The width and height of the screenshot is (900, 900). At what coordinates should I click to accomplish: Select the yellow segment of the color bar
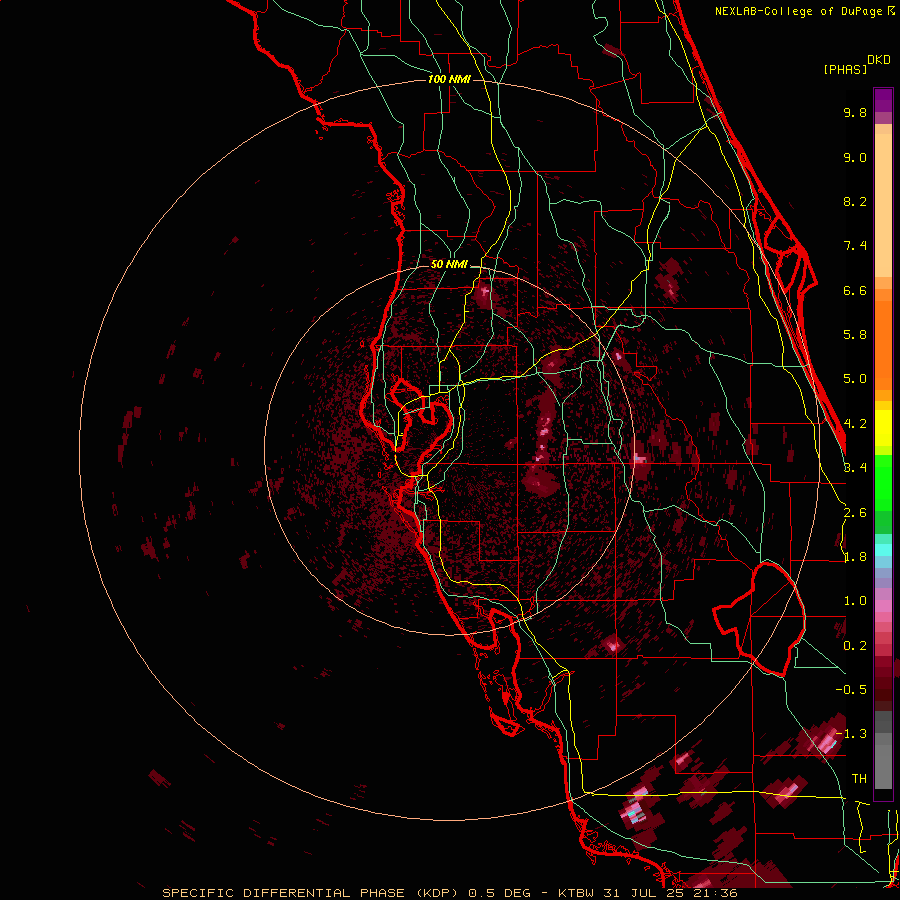[x=883, y=428]
